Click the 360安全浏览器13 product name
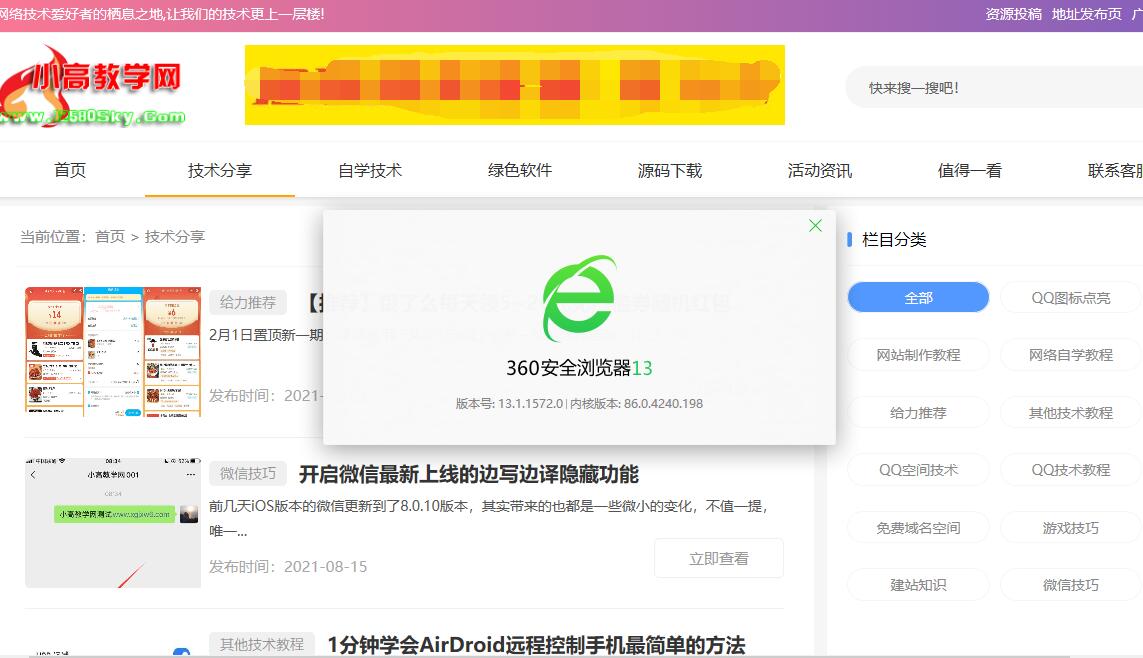Image resolution: width=1143 pixels, height=658 pixels. [580, 368]
